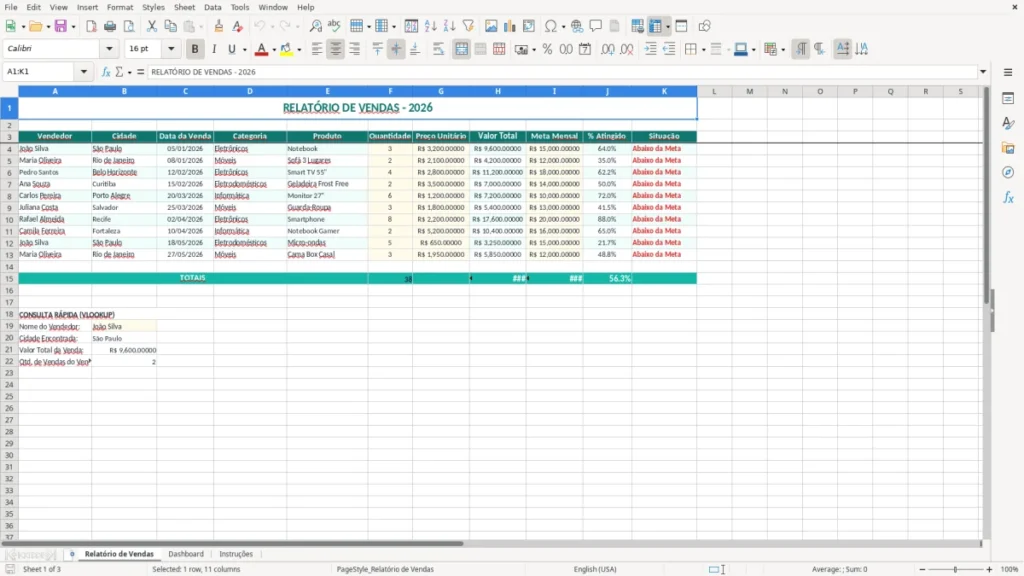Open sidebar Properties panel

click(1008, 99)
